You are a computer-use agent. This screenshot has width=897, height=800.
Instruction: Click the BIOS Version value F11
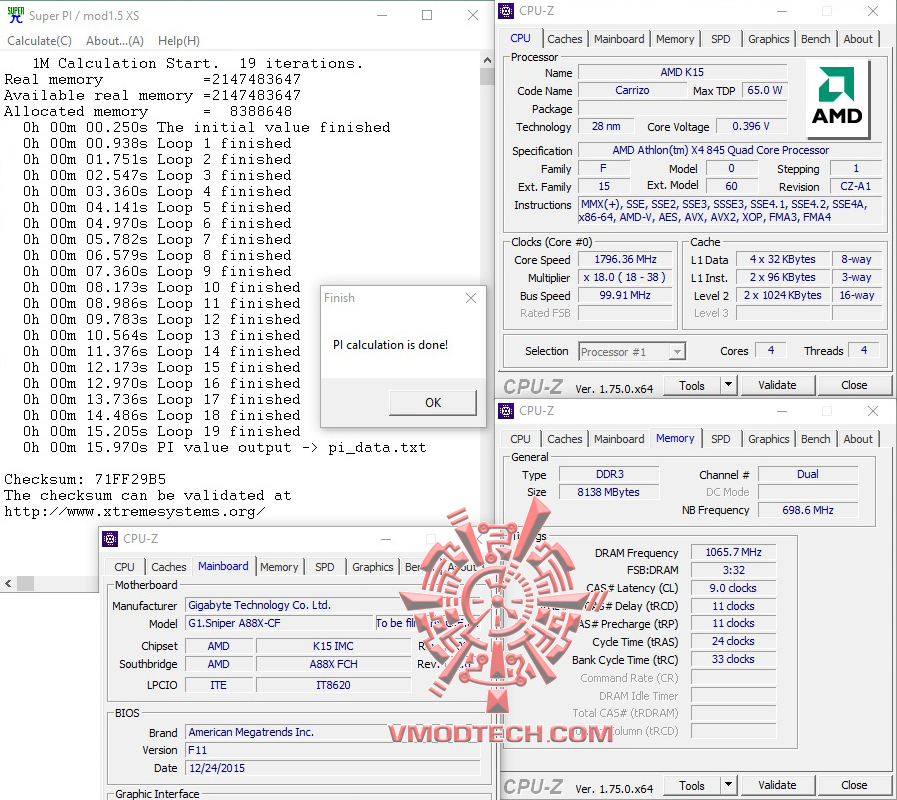tap(332, 750)
